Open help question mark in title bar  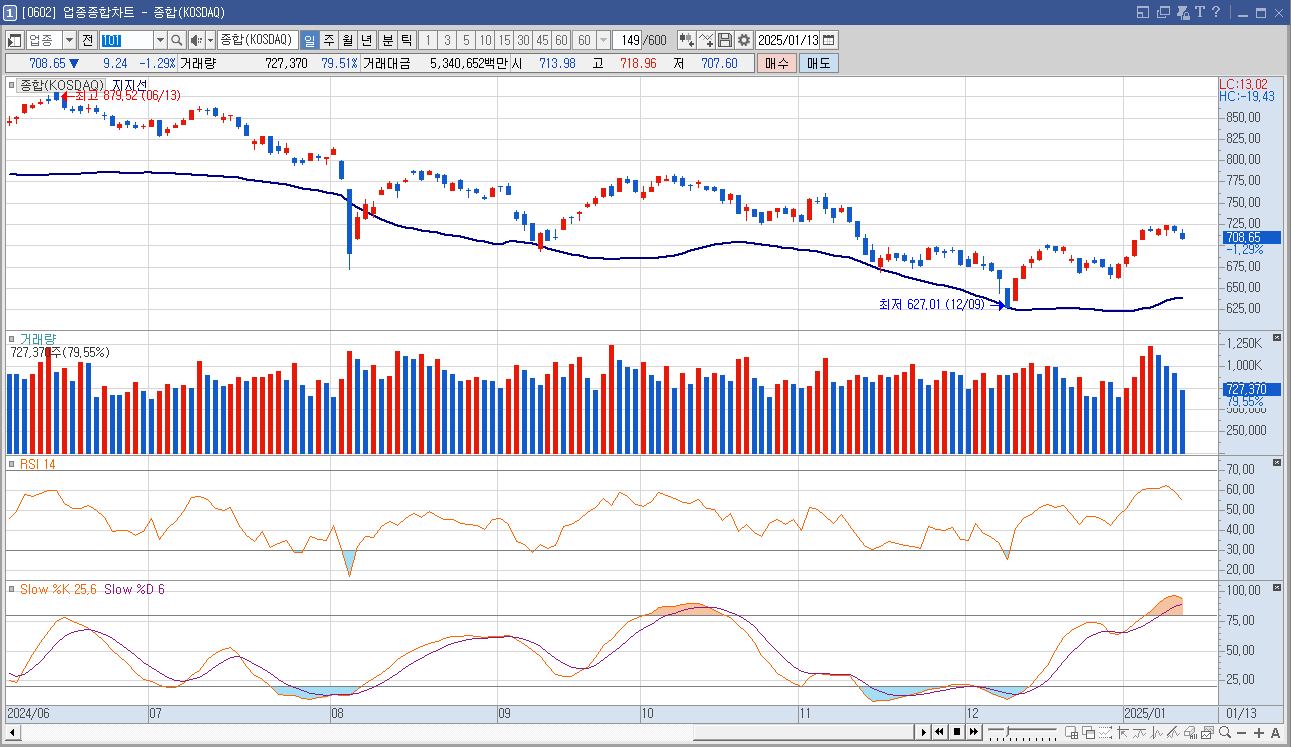coord(1216,12)
